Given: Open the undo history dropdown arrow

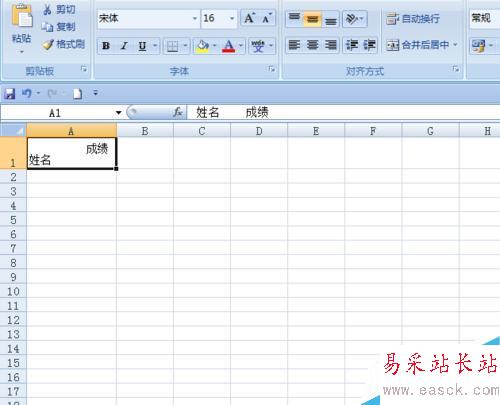Looking at the screenshot, I should (x=38, y=93).
